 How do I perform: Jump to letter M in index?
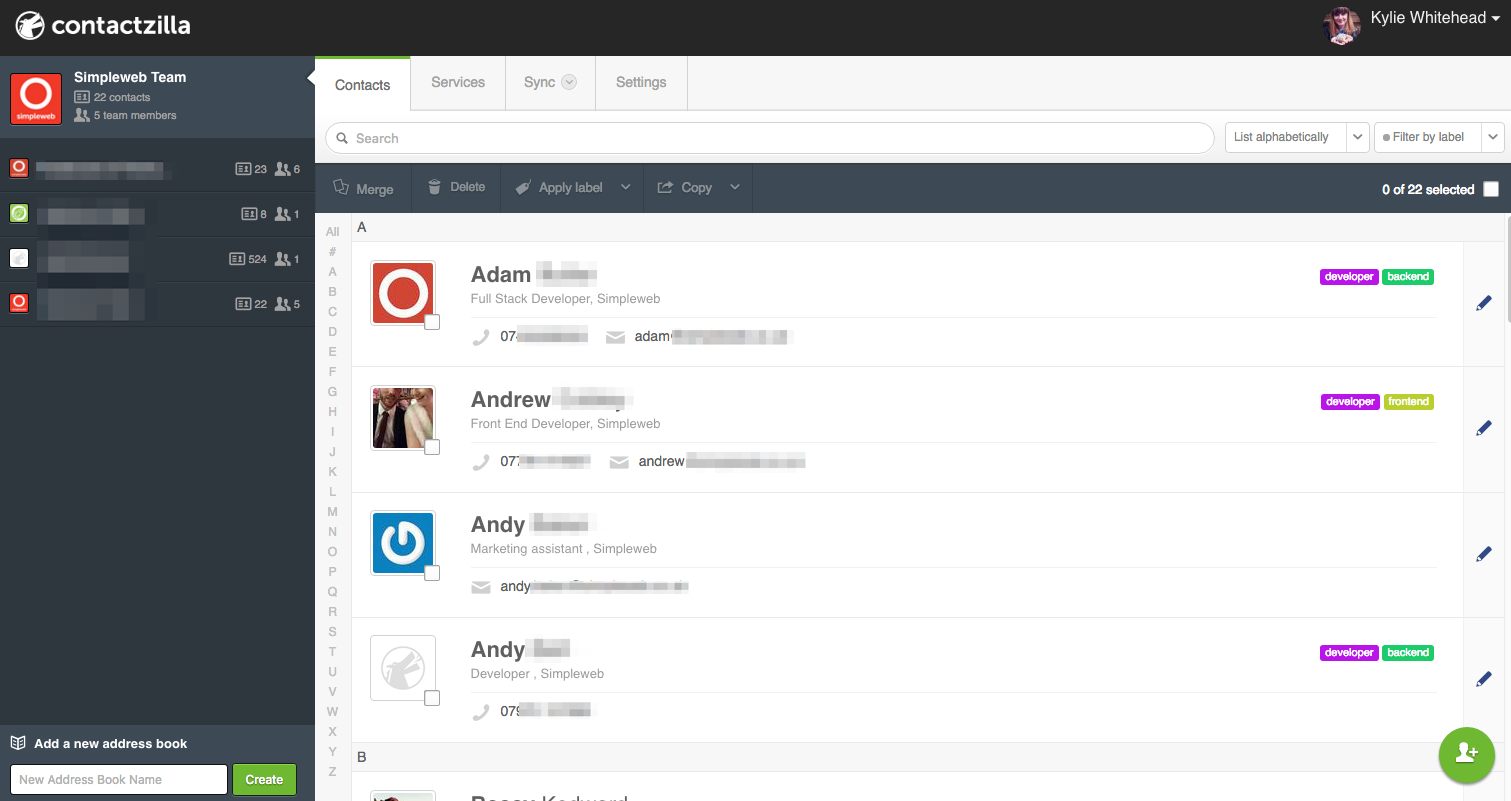333,512
